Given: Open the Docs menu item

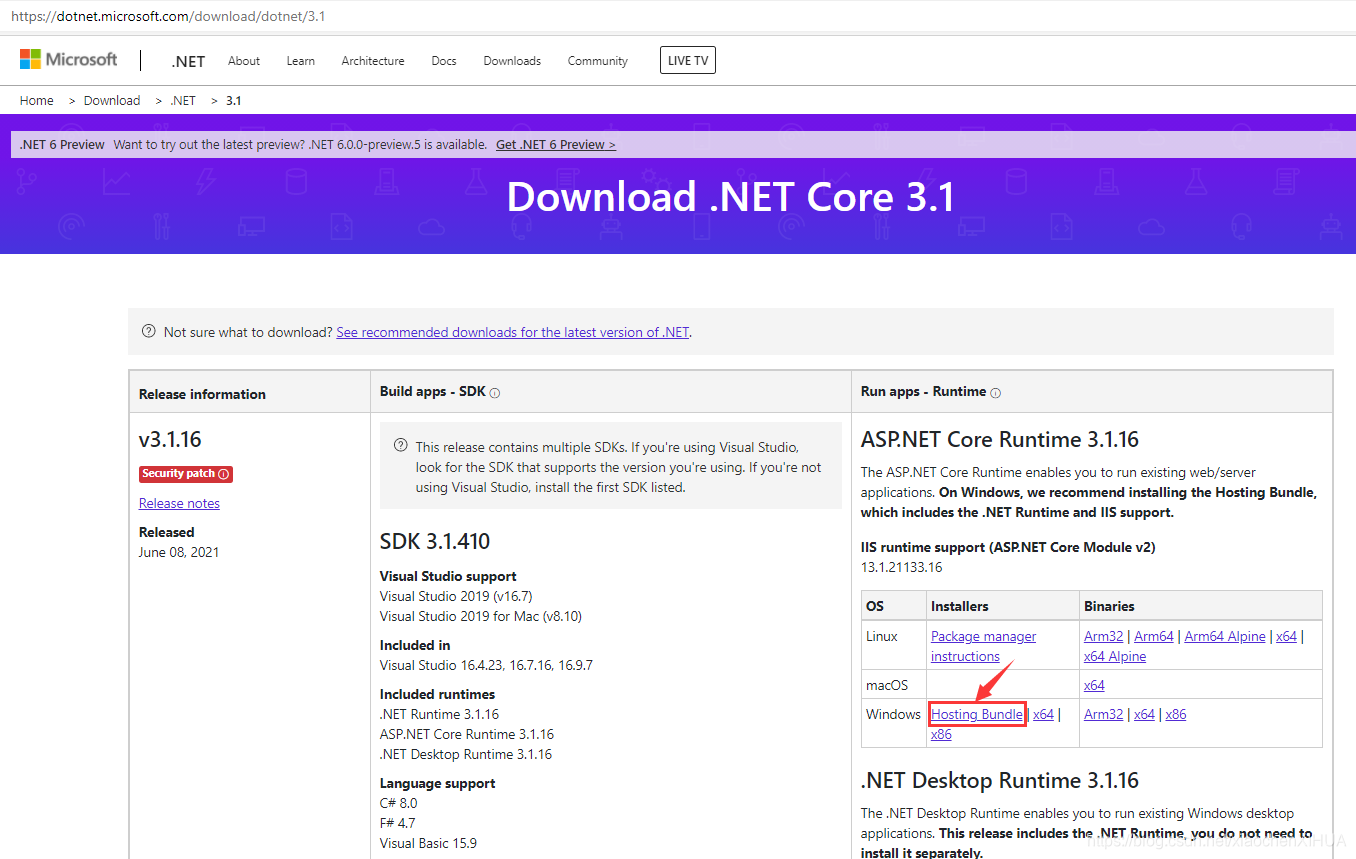Looking at the screenshot, I should [444, 61].
